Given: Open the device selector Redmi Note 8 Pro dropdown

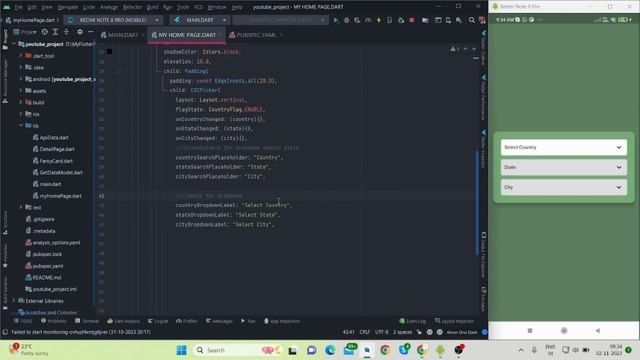Looking at the screenshot, I should click(113, 20).
